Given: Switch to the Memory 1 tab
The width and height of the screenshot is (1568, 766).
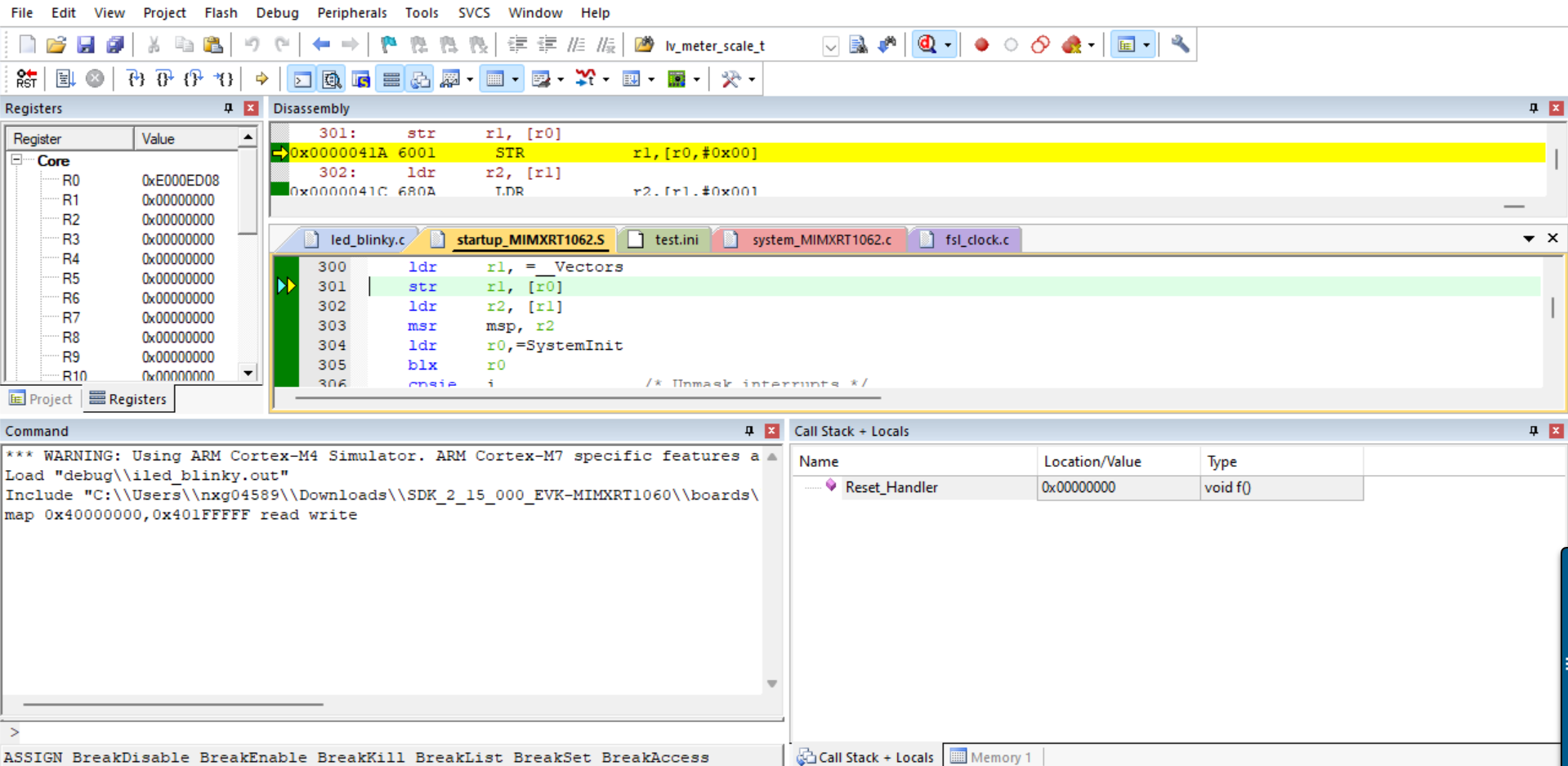Looking at the screenshot, I should click(991, 757).
